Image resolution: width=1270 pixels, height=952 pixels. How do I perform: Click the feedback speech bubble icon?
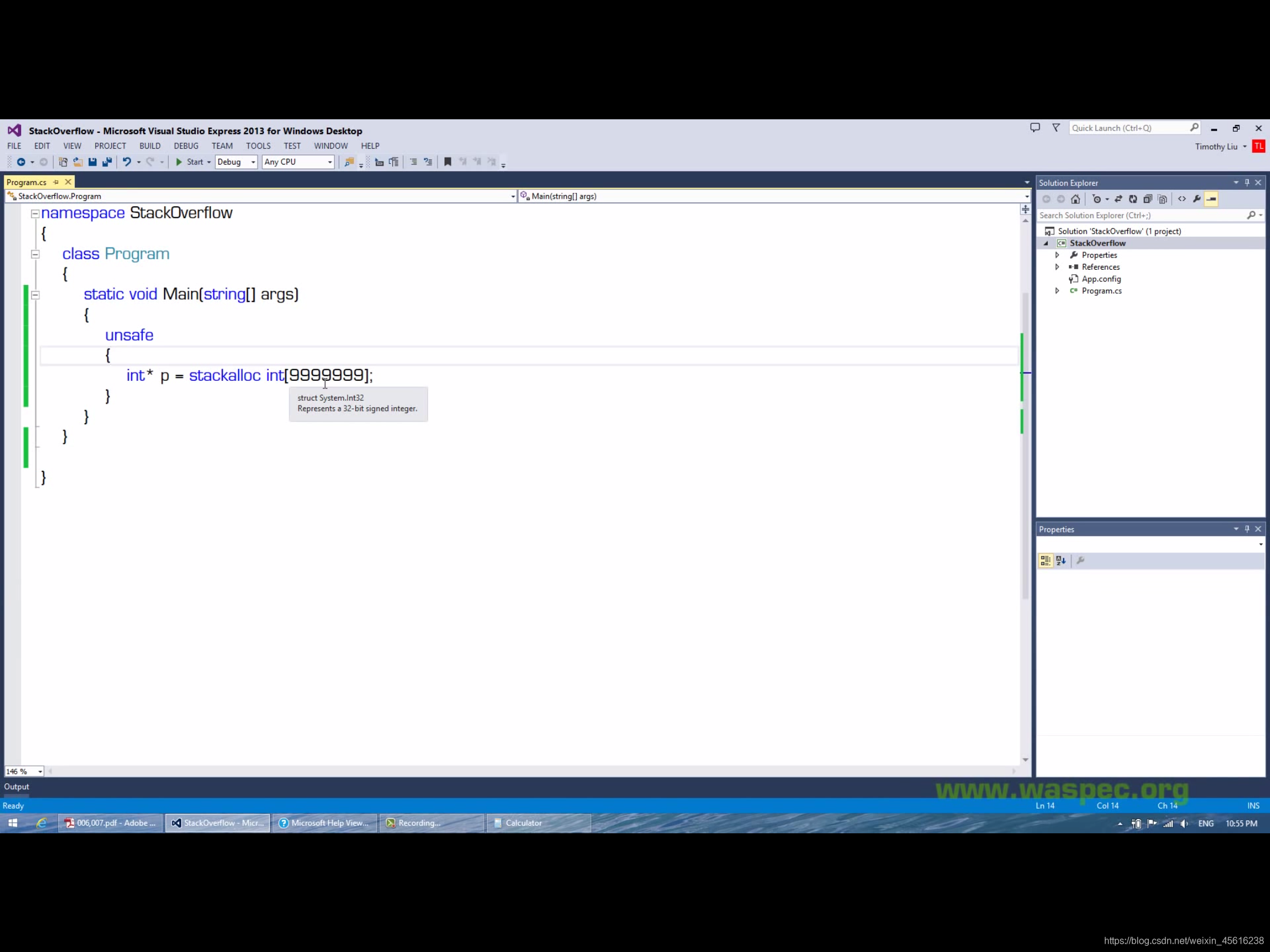click(x=1035, y=128)
